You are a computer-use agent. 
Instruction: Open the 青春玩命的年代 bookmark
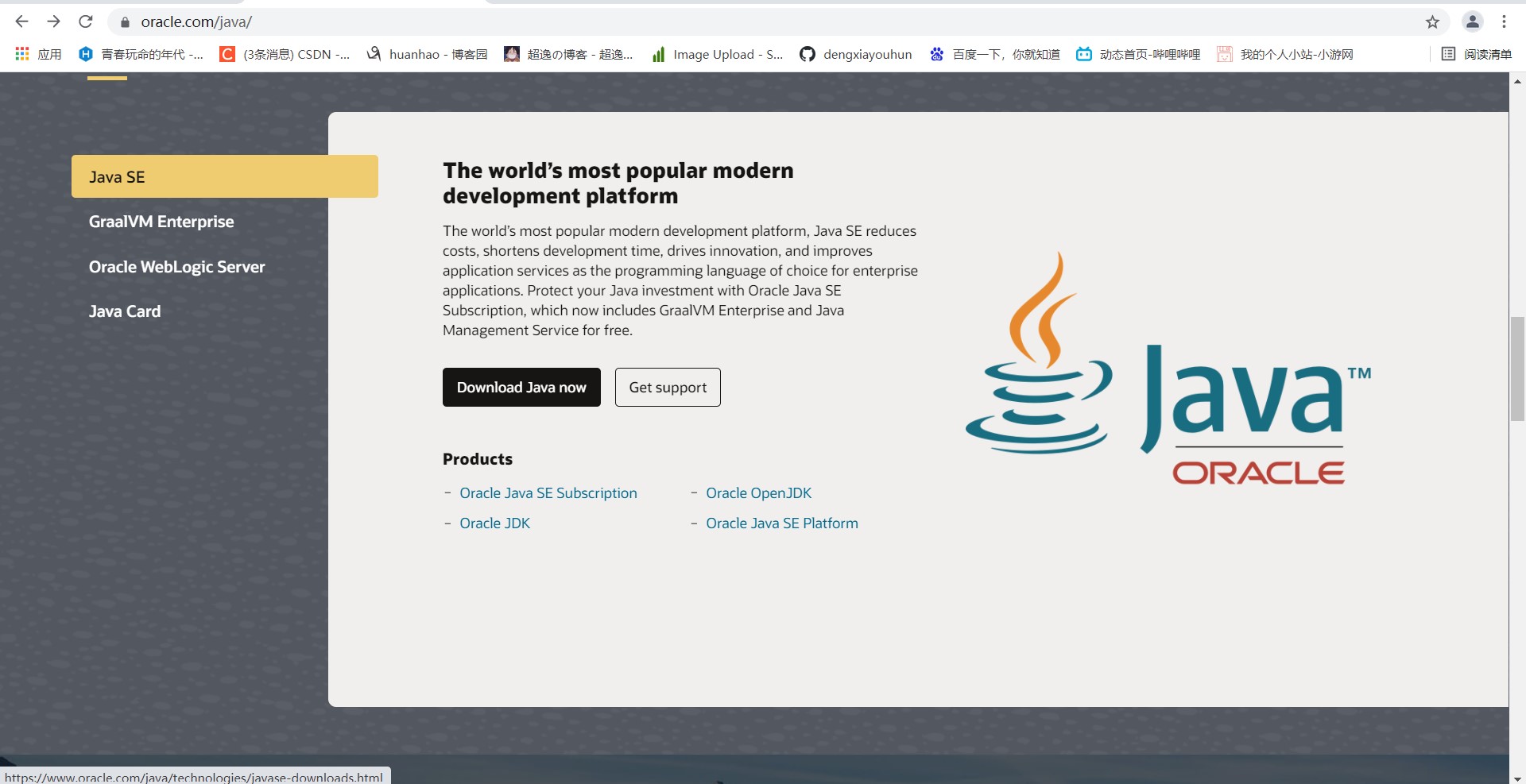tap(141, 54)
